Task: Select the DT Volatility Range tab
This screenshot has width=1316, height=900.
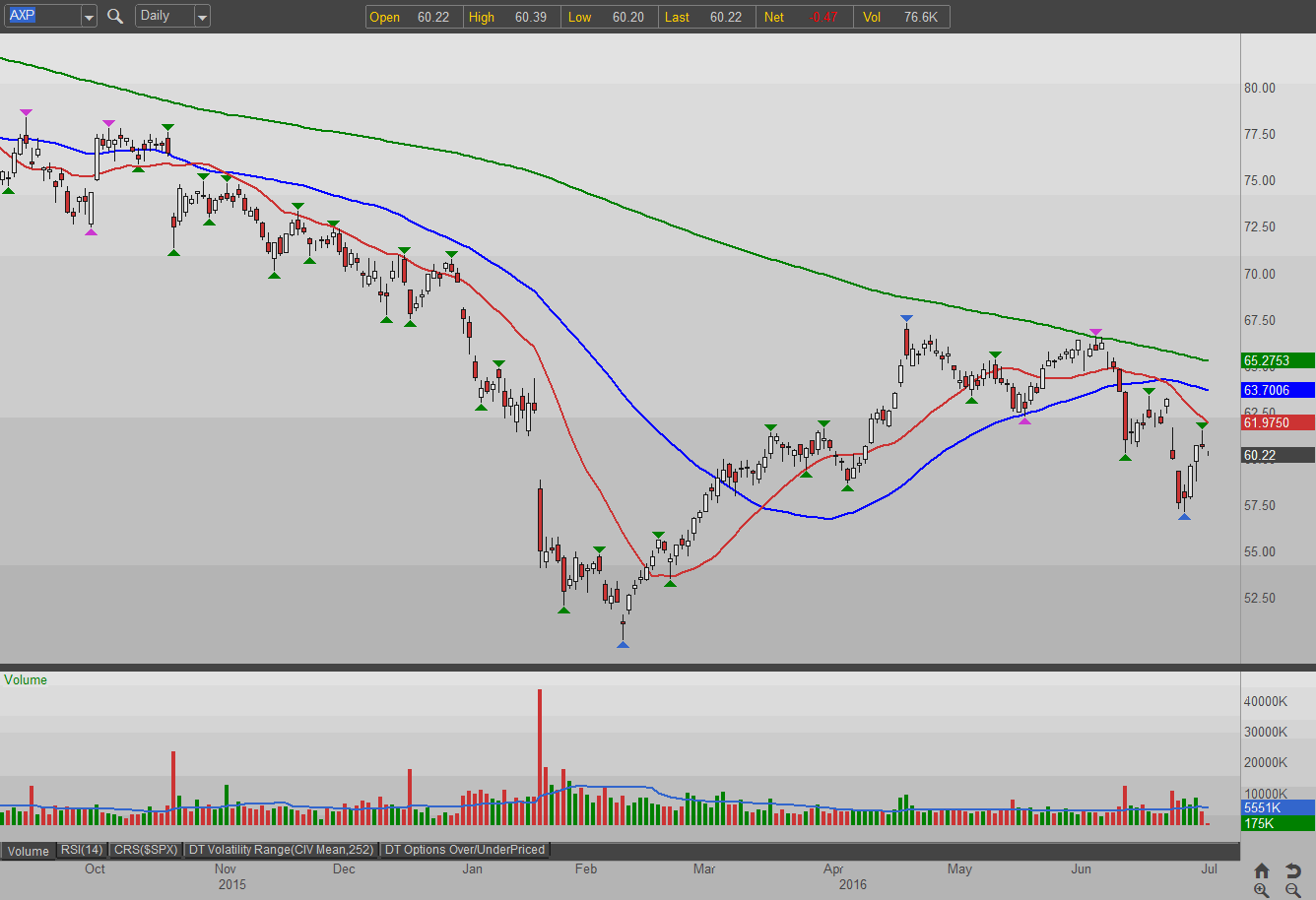Action: pos(282,850)
